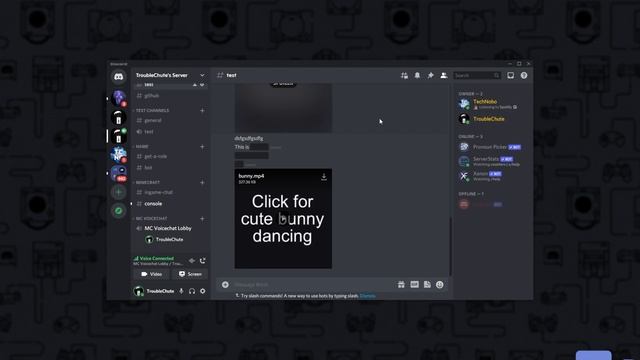Select the MC Voicechat Lobby voice channel
The height and width of the screenshot is (360, 640).
(170, 228)
